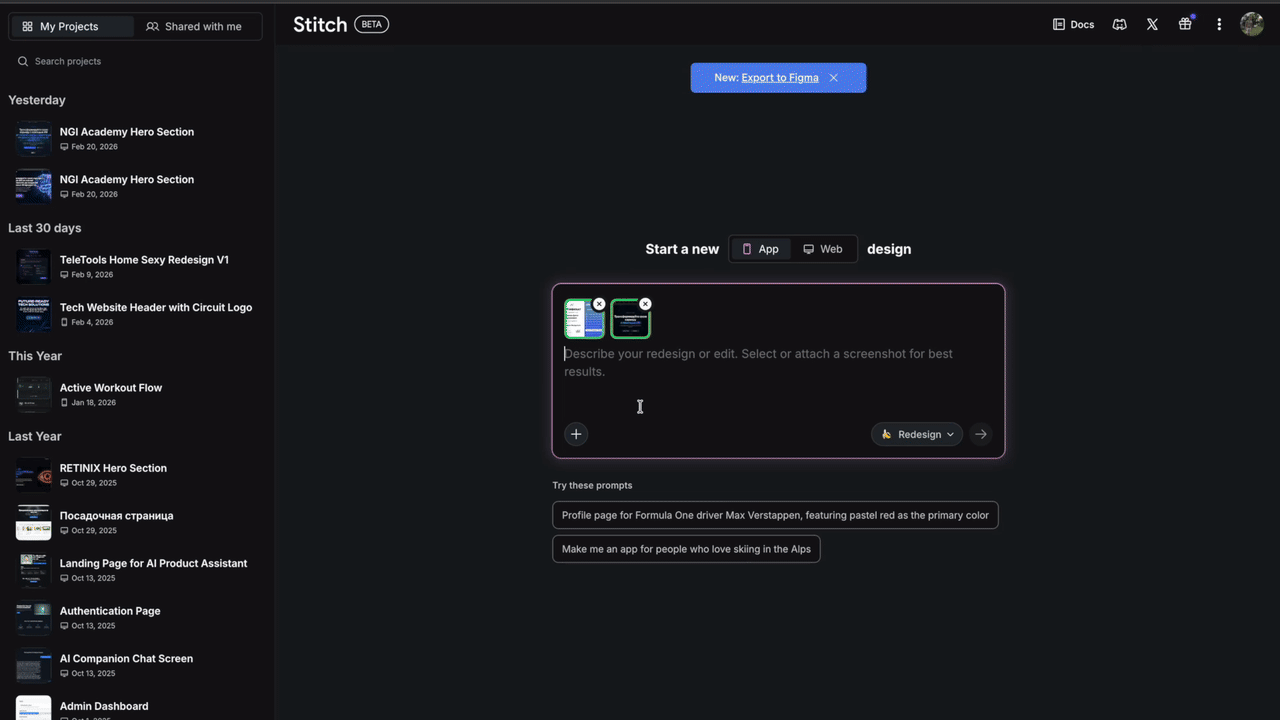
Task: Click the X (Twitter) icon in the top bar
Action: tap(1152, 24)
